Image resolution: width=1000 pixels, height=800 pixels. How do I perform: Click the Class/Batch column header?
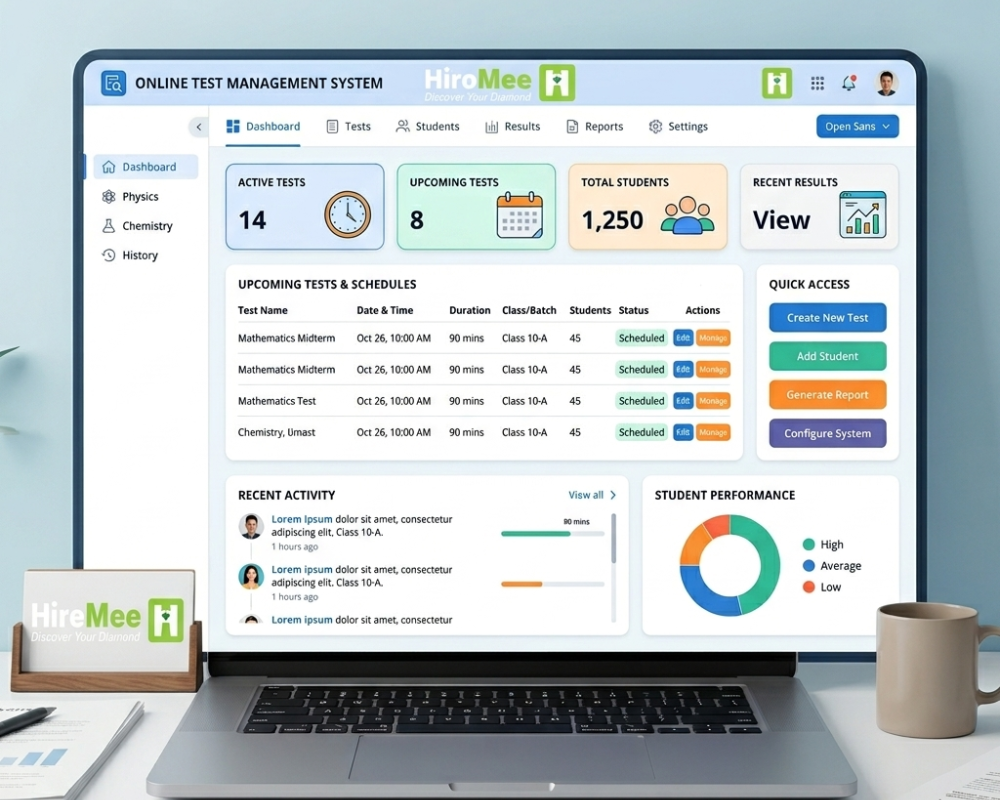[529, 311]
